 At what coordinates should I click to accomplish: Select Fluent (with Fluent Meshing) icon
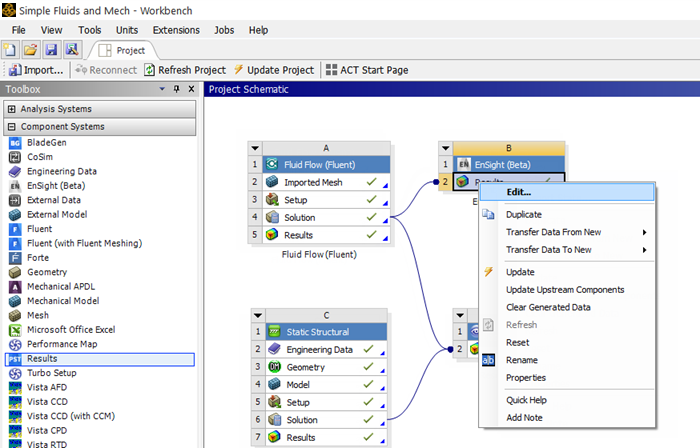tap(15, 243)
